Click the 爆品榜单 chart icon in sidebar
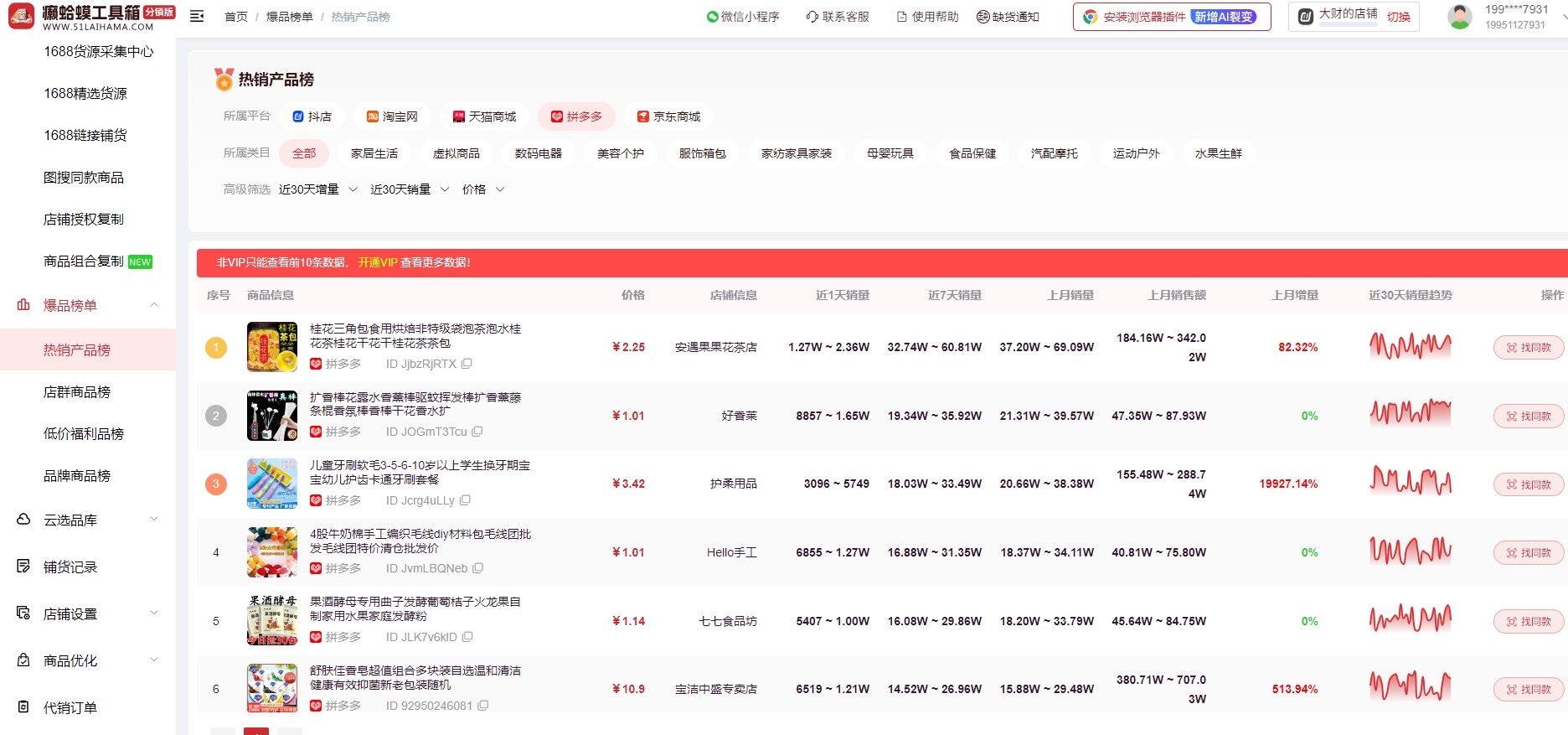 click(23, 305)
